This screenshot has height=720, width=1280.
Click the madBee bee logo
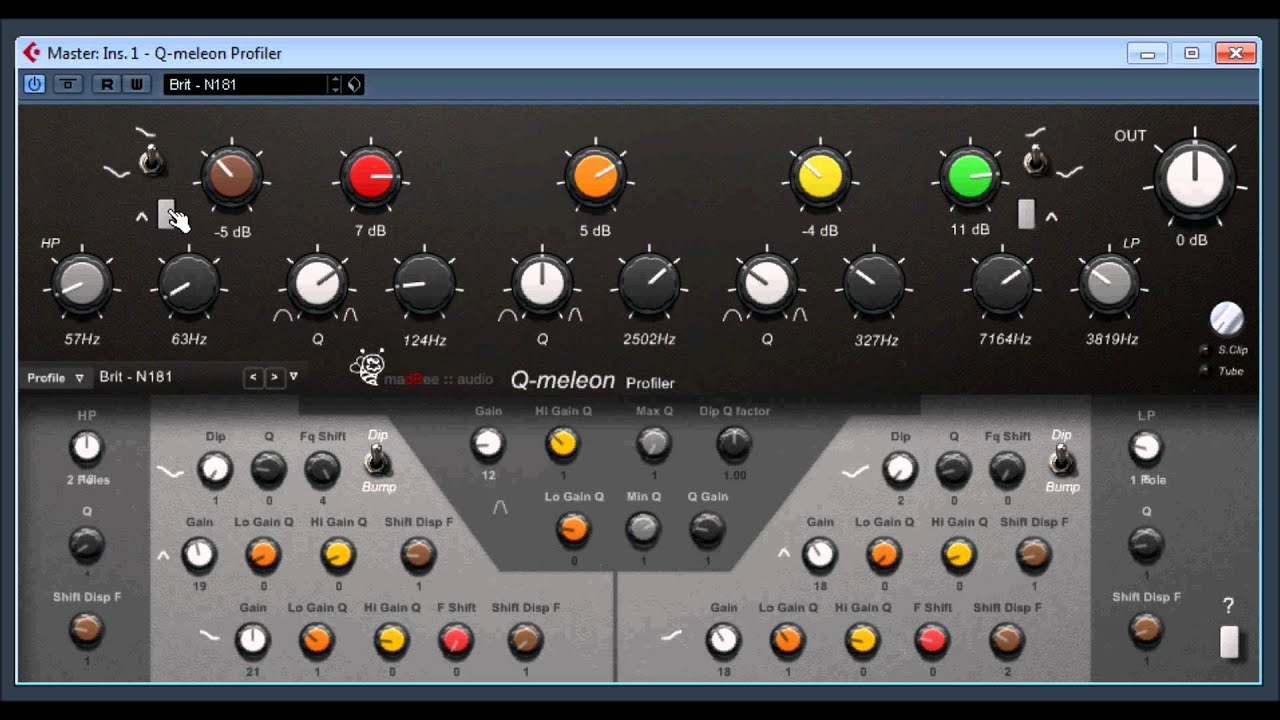pos(368,368)
